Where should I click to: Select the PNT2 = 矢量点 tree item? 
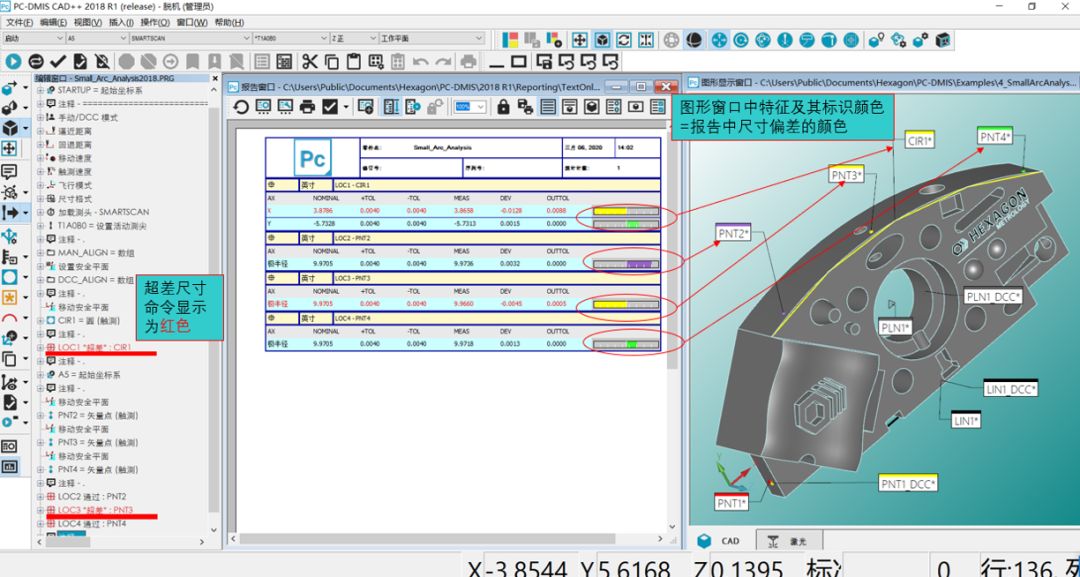click(x=98, y=415)
